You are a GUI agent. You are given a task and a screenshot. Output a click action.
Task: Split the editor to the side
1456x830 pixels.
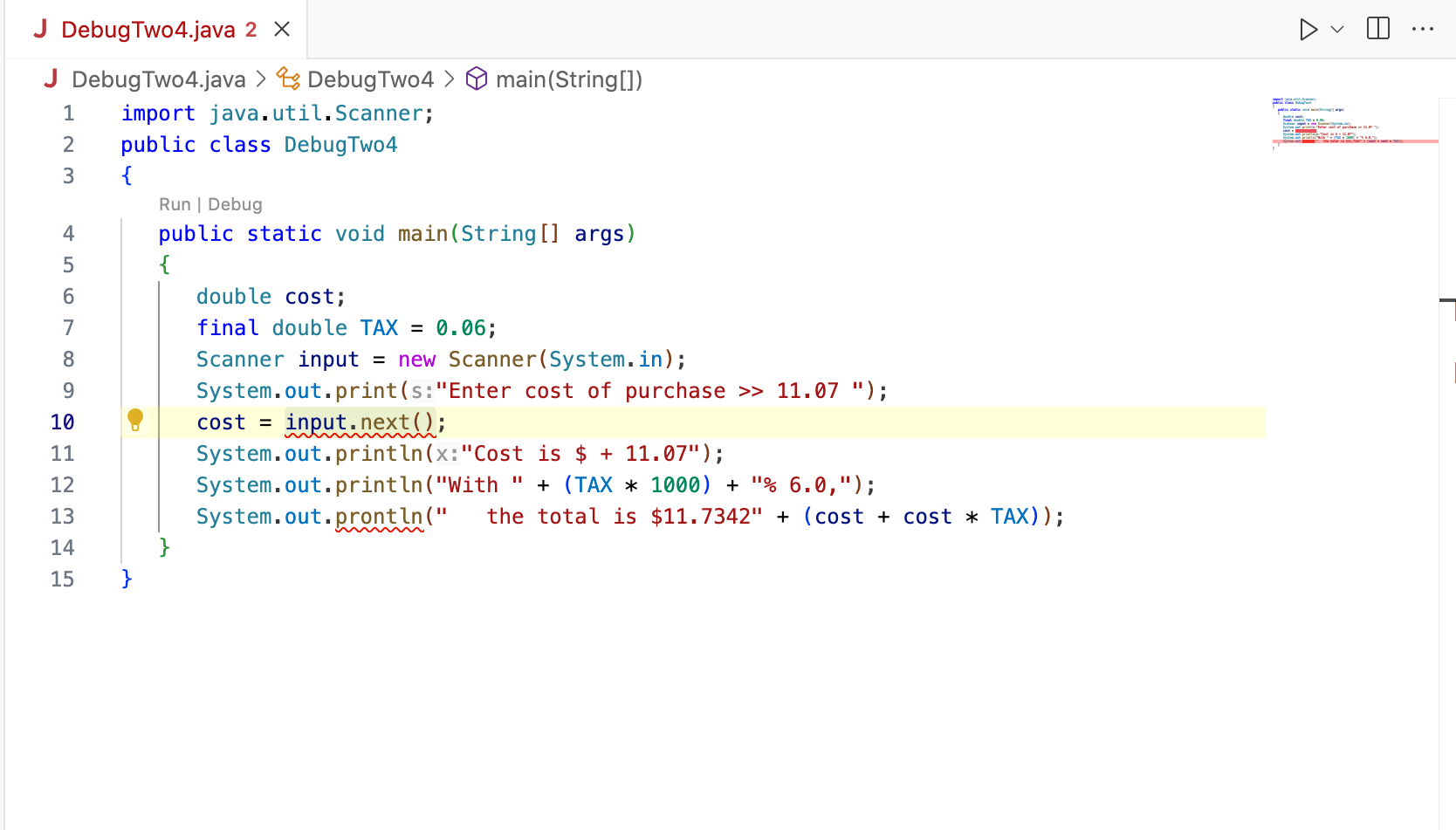click(x=1377, y=29)
